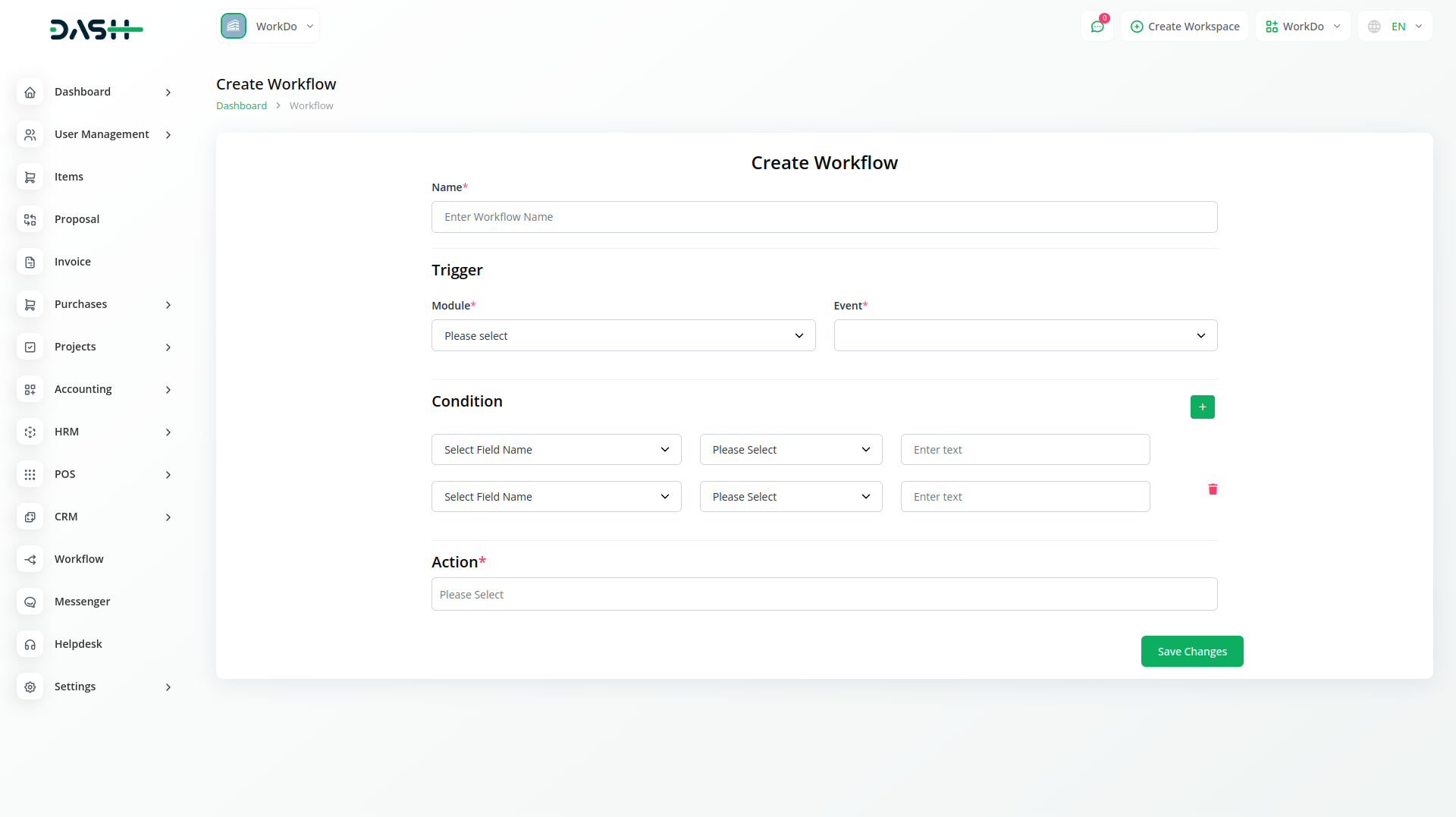1456x817 pixels.
Task: Expand the Purchases submenu chevron
Action: pyautogui.click(x=168, y=305)
